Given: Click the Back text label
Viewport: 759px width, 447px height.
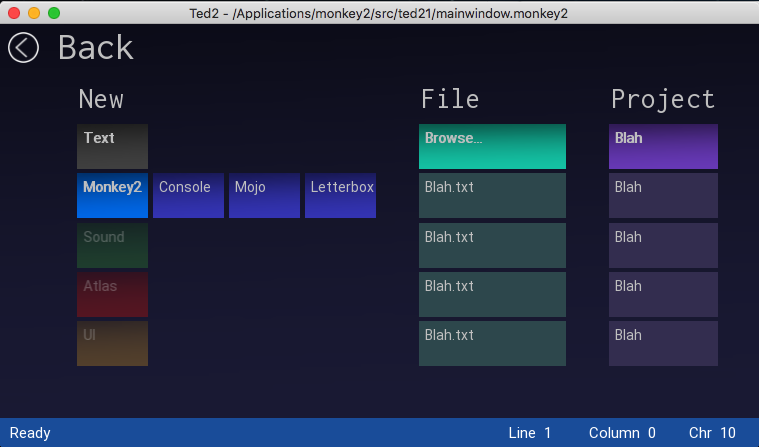Looking at the screenshot, I should (x=95, y=47).
